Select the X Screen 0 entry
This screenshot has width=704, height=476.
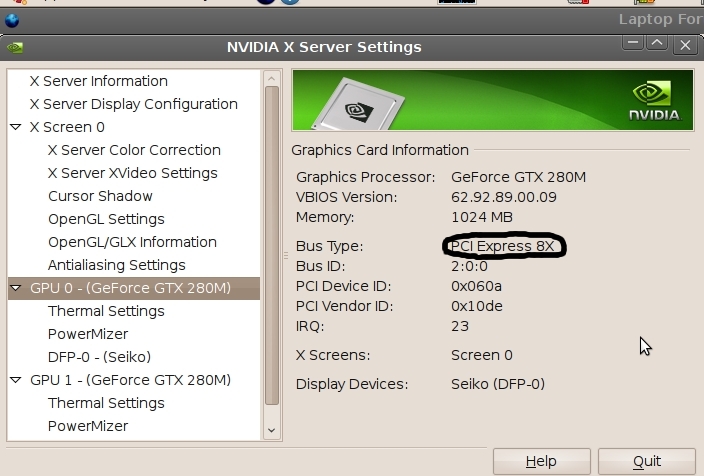[x=67, y=127]
